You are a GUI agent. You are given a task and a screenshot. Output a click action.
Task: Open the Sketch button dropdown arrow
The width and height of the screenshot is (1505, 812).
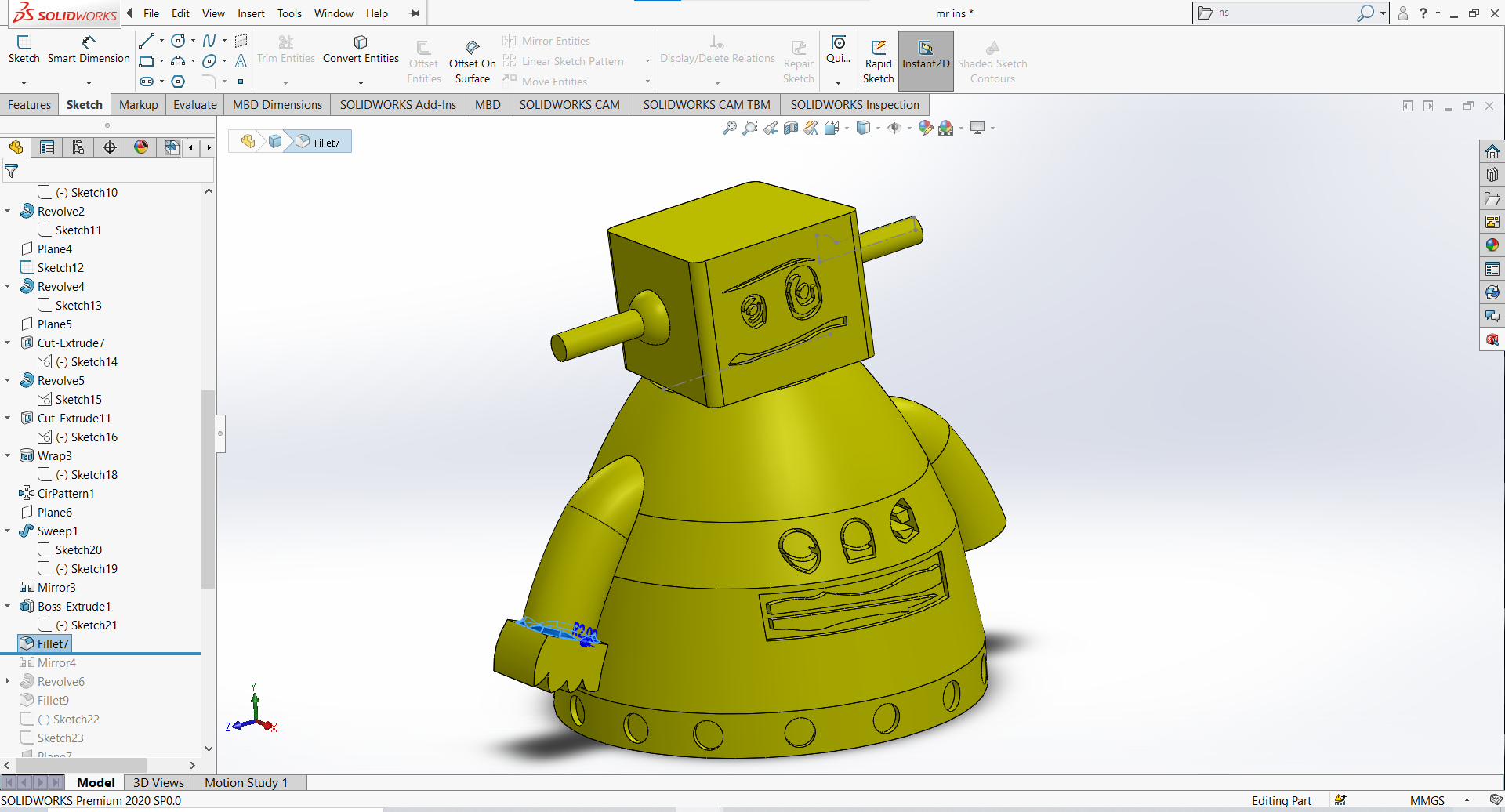click(24, 82)
